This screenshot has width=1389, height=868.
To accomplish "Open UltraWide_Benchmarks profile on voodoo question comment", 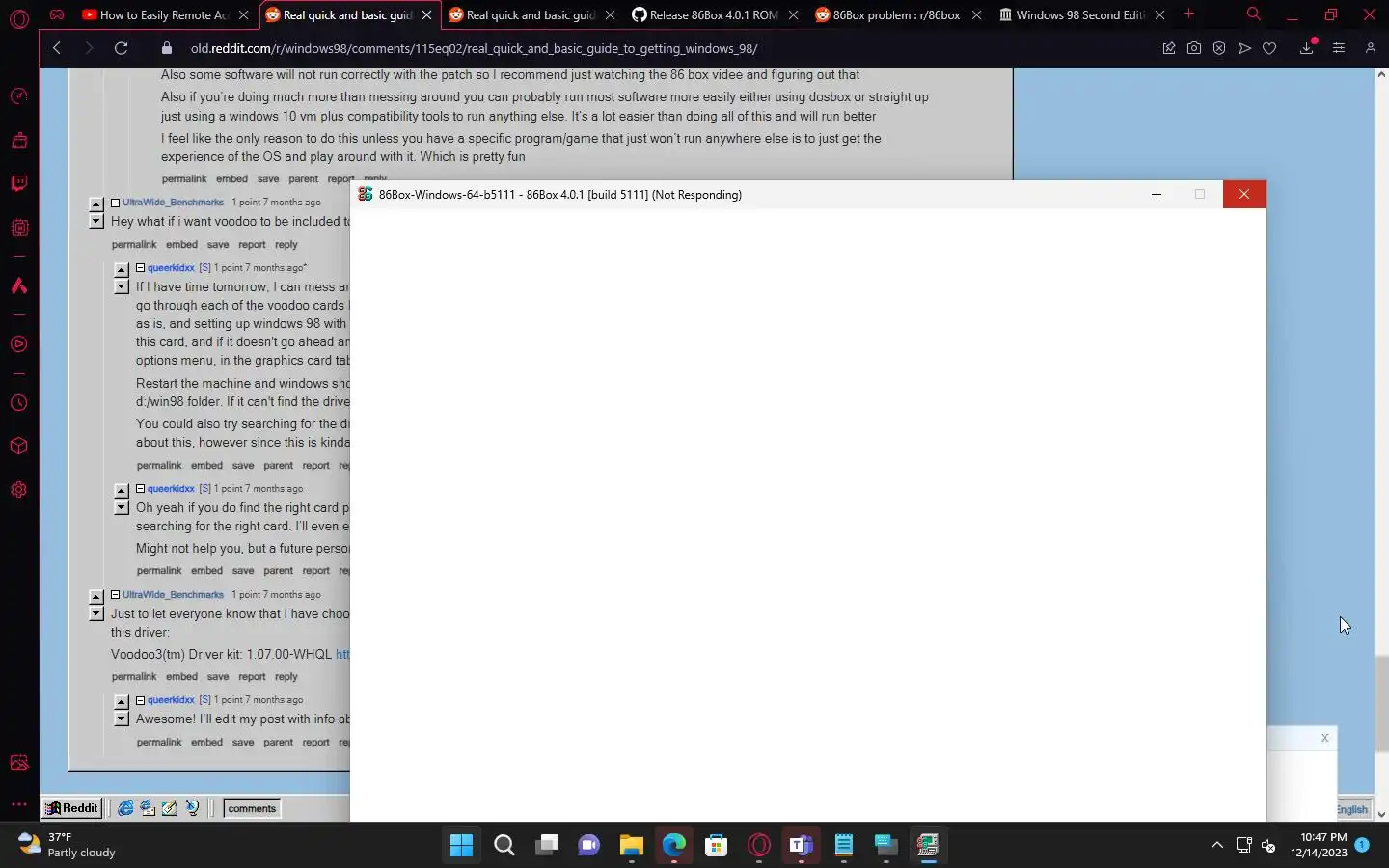I will coord(173,203).
